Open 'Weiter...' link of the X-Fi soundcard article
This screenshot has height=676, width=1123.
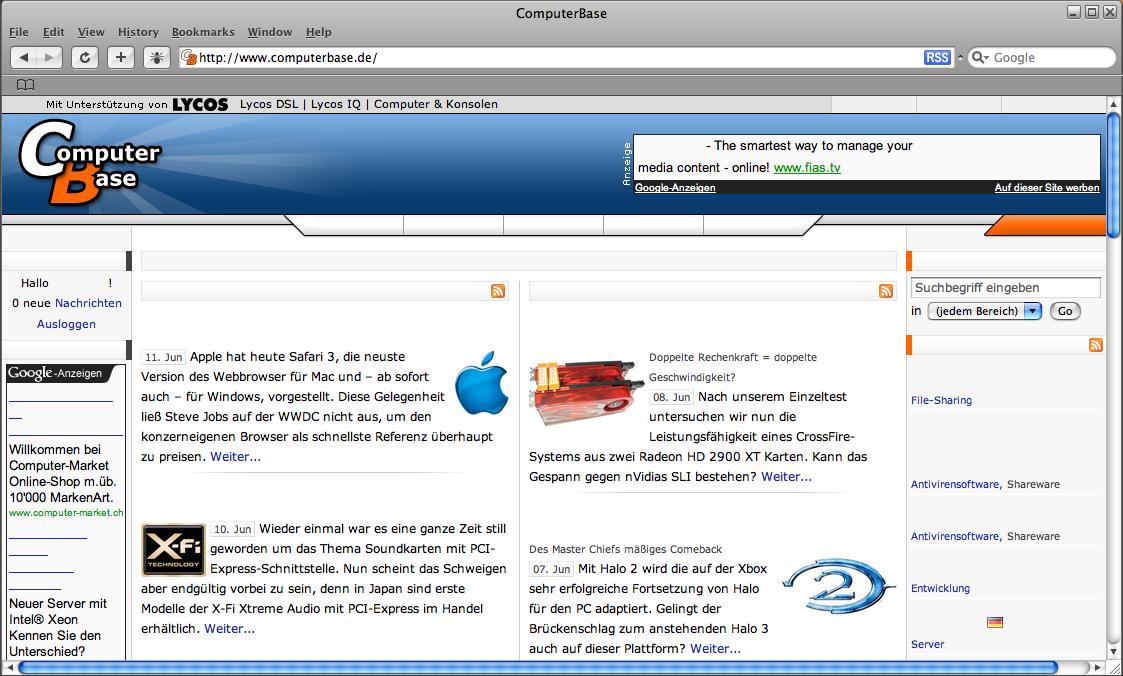(229, 629)
